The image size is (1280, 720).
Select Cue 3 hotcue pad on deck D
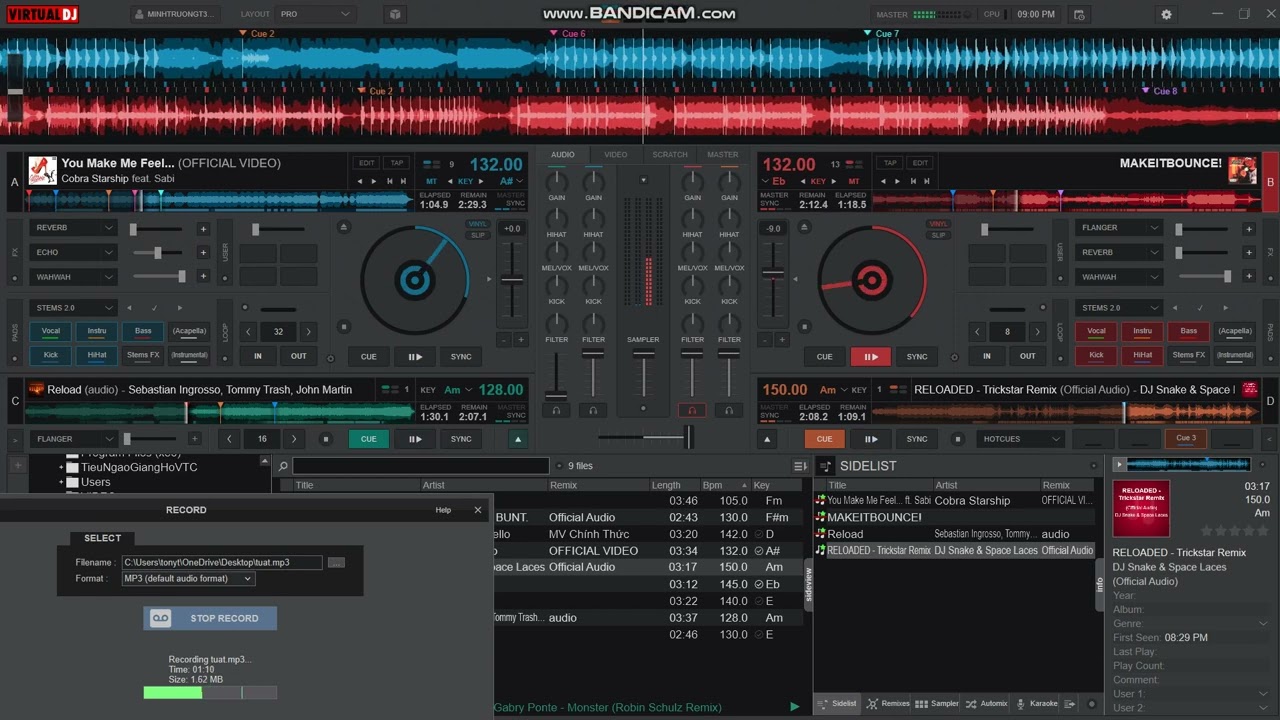tap(1186, 438)
